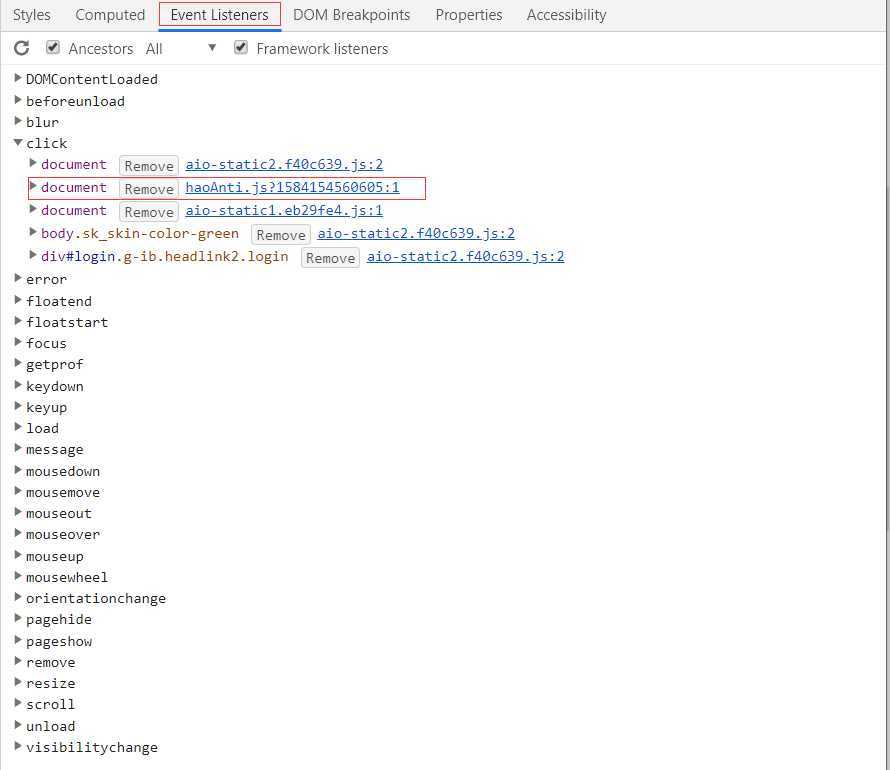Expand the focus event
890x770 pixels.
click(x=18, y=342)
